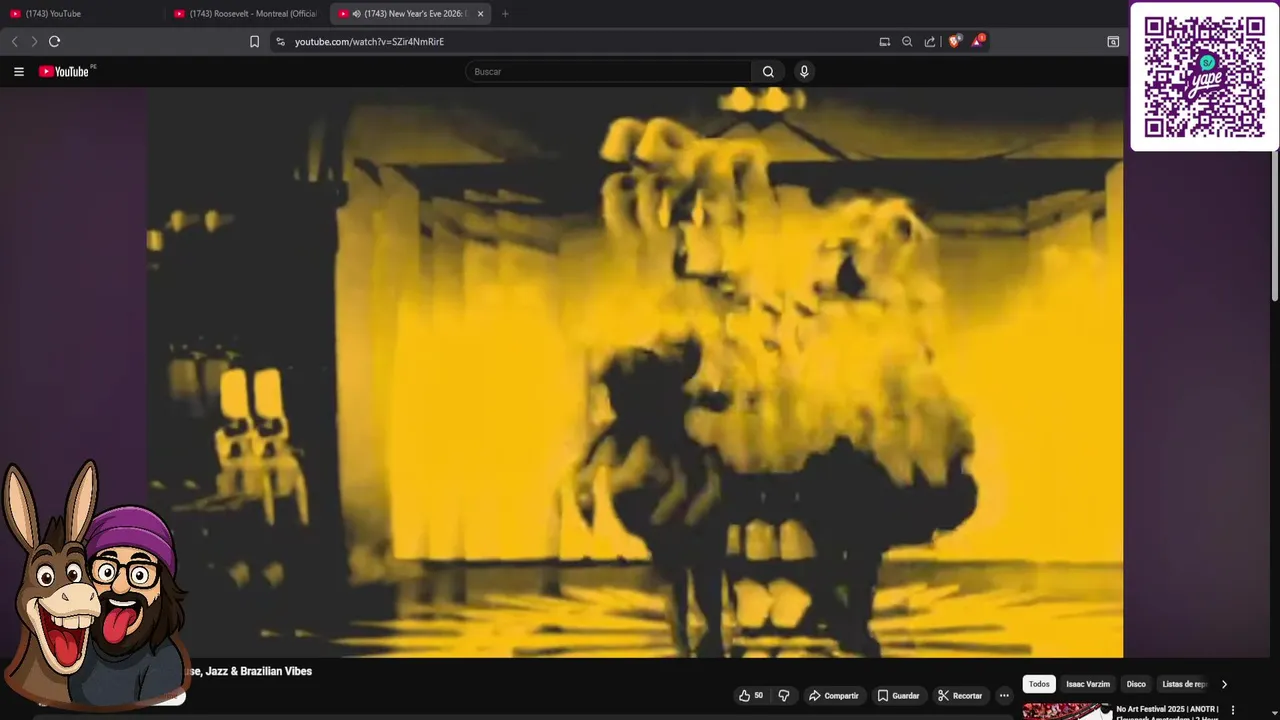Go to the YouTube home logo
Screen dimensions: 1280x720
(x=66, y=71)
